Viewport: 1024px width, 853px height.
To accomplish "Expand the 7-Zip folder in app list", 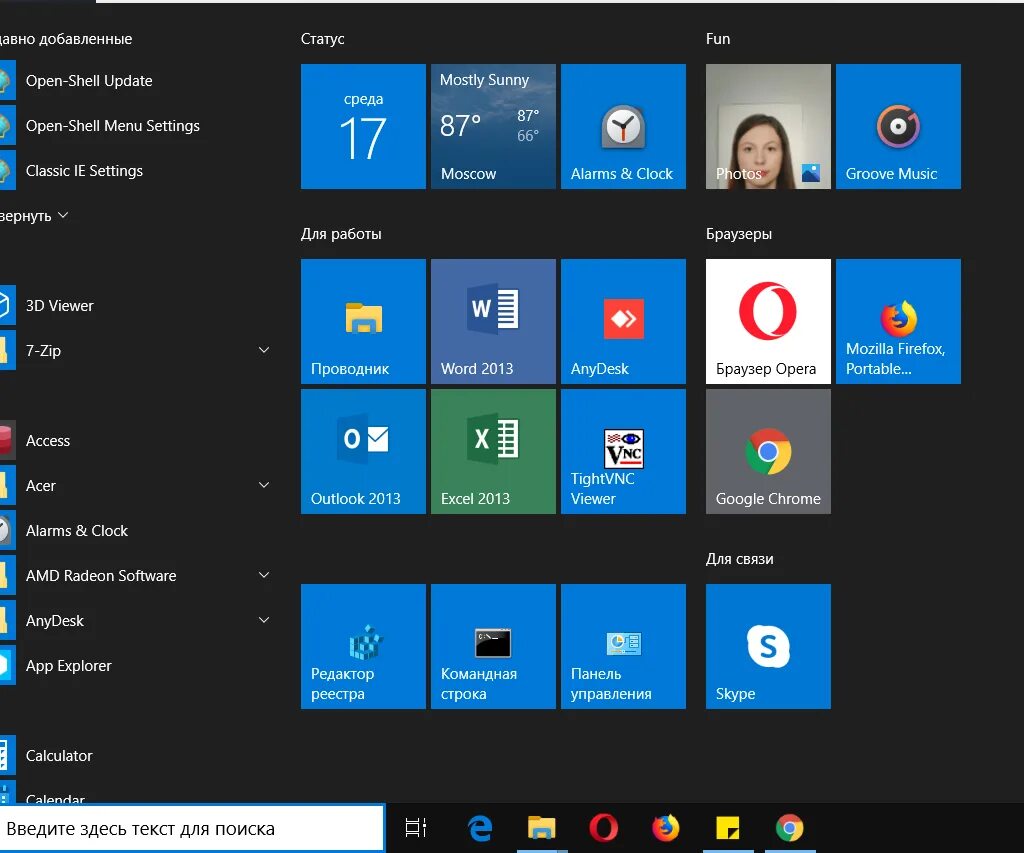I will (x=264, y=350).
